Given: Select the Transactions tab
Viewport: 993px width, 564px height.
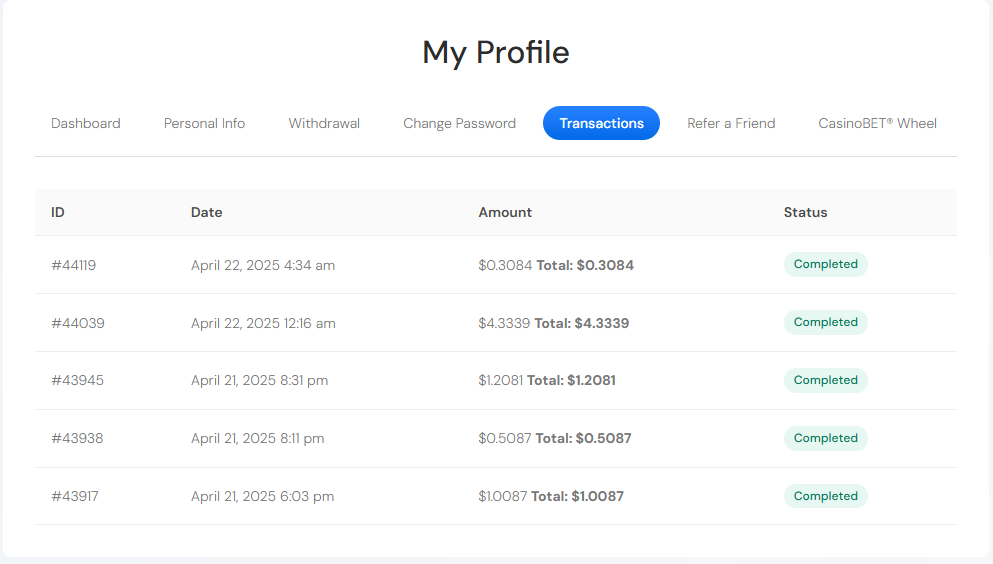Looking at the screenshot, I should click(601, 123).
